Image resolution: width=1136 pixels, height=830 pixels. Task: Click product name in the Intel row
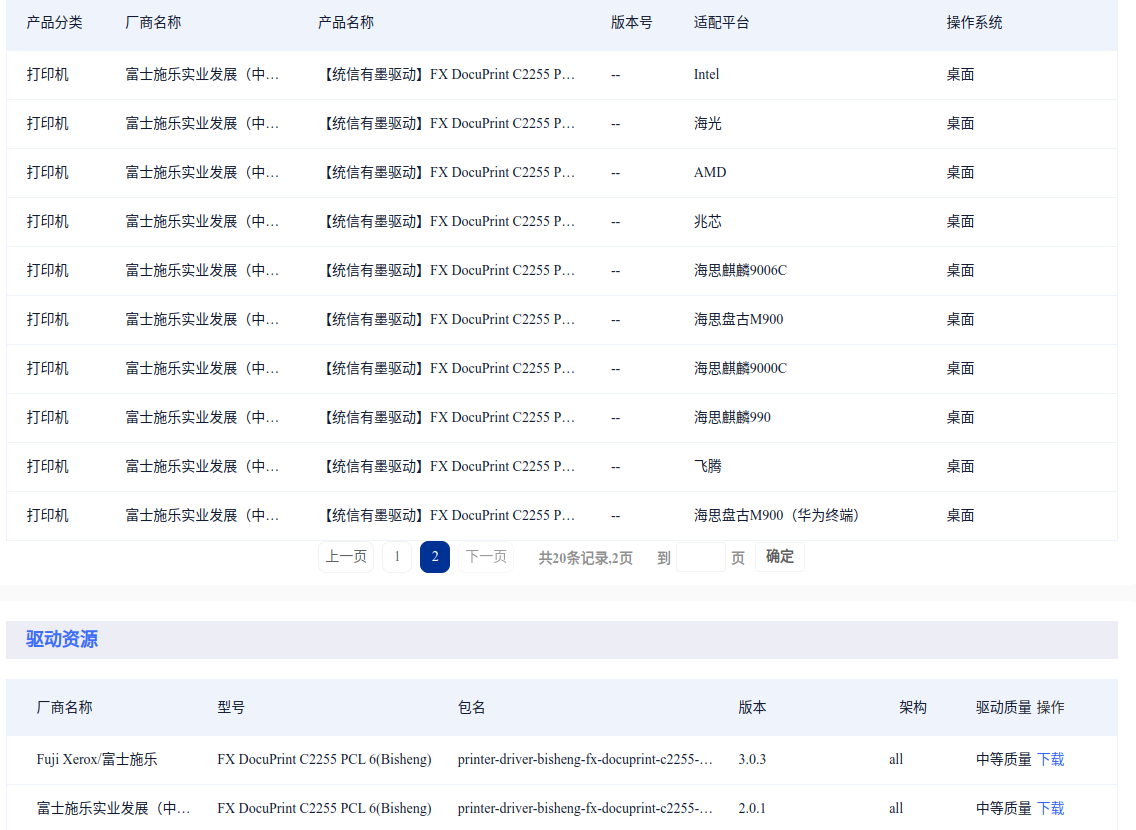(x=448, y=74)
